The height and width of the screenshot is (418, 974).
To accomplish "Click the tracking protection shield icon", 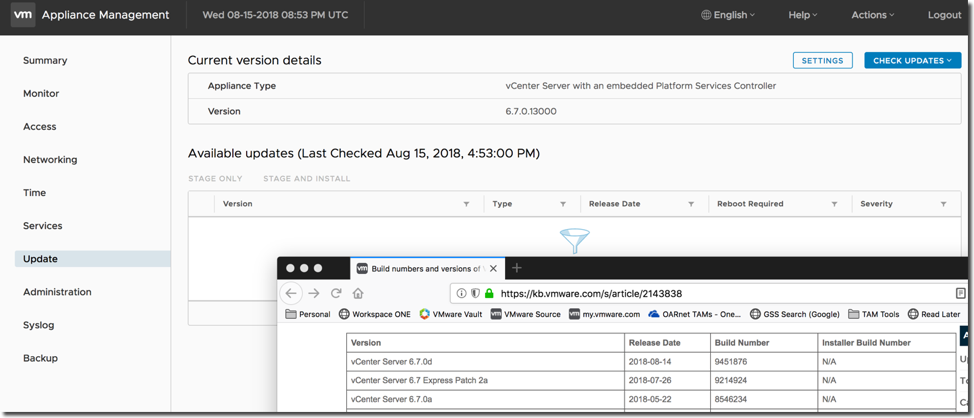I will click(x=475, y=293).
